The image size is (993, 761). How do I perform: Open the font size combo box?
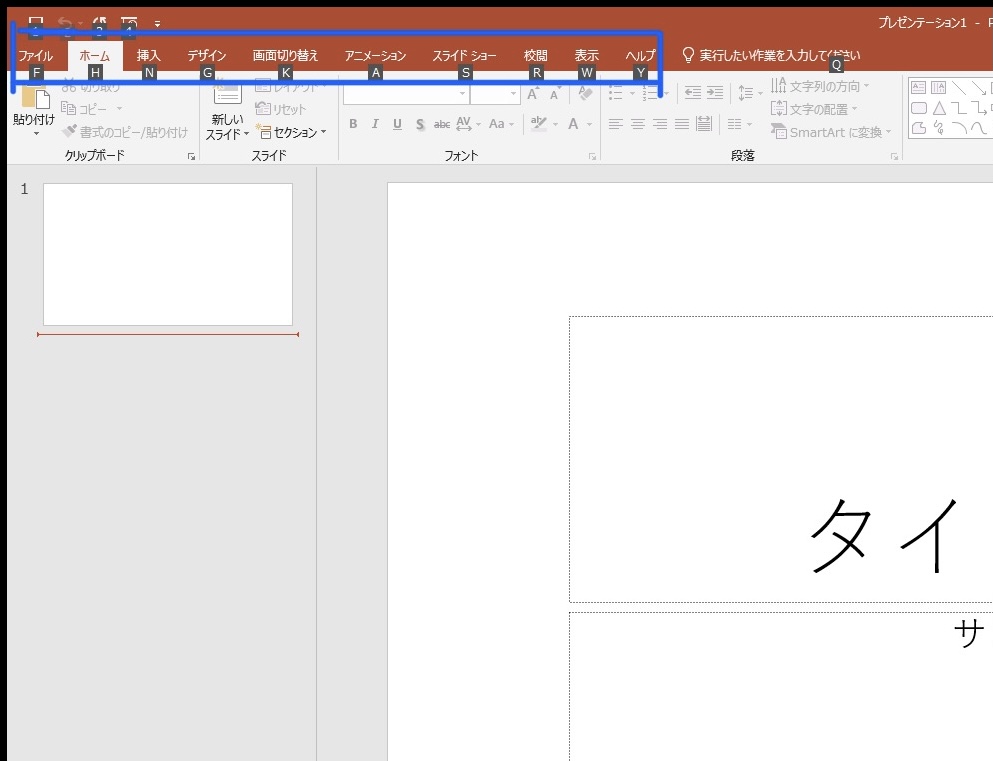(x=495, y=94)
